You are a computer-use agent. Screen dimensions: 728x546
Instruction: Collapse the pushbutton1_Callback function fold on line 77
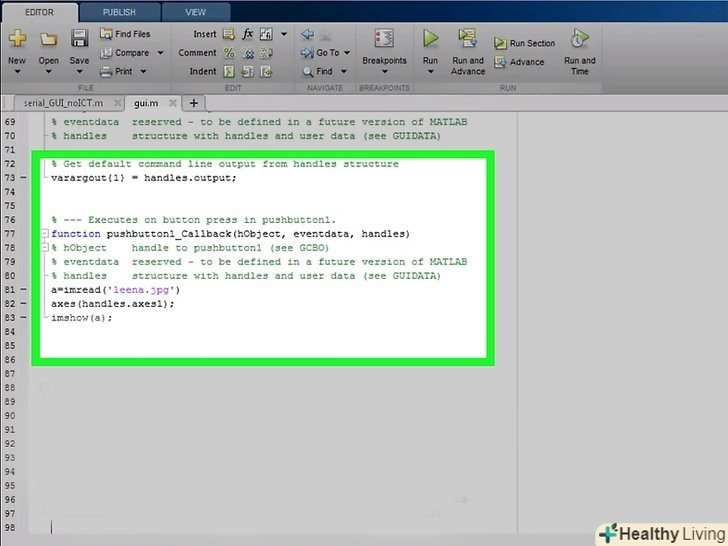(45, 234)
